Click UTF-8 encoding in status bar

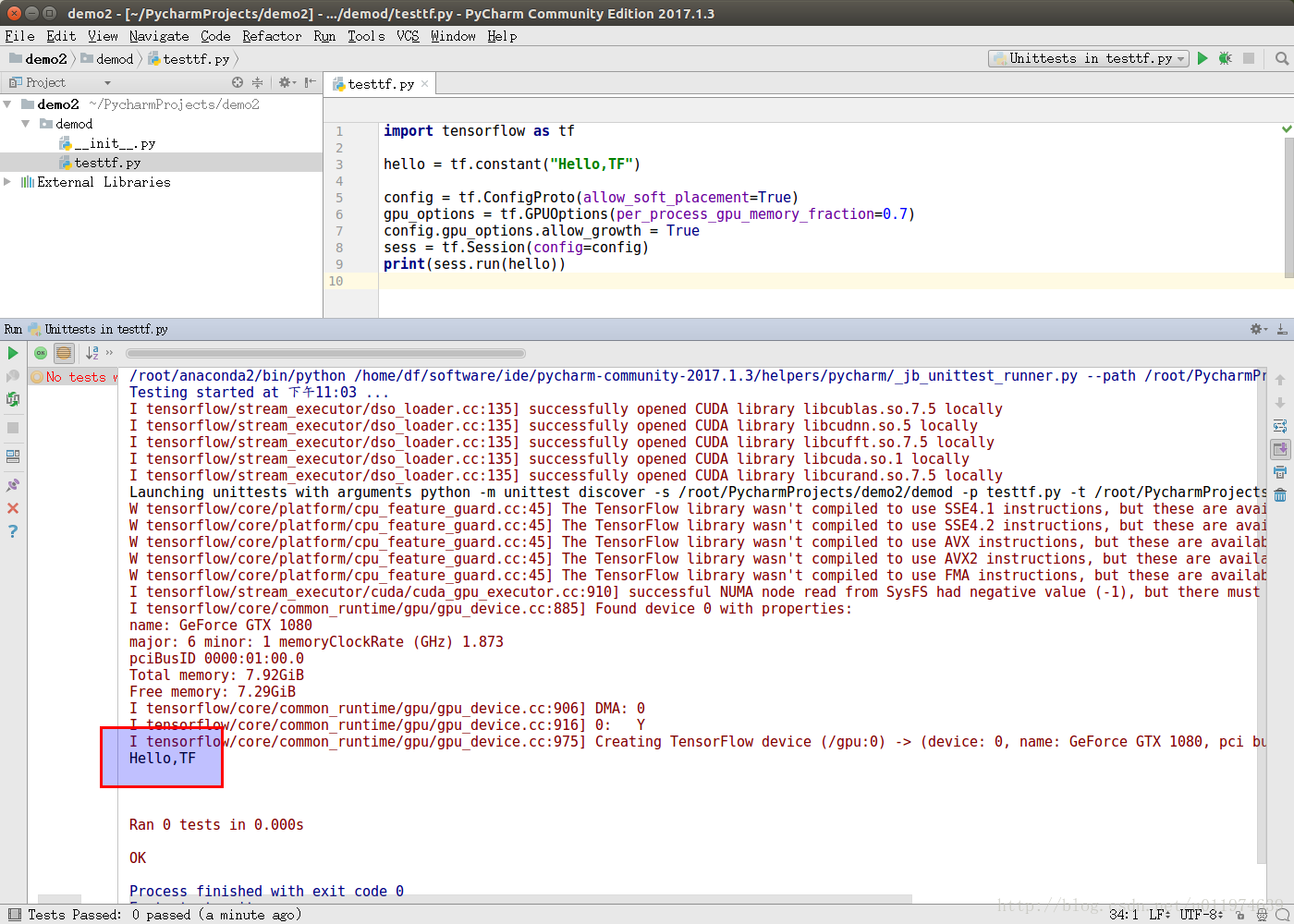pos(1202,915)
